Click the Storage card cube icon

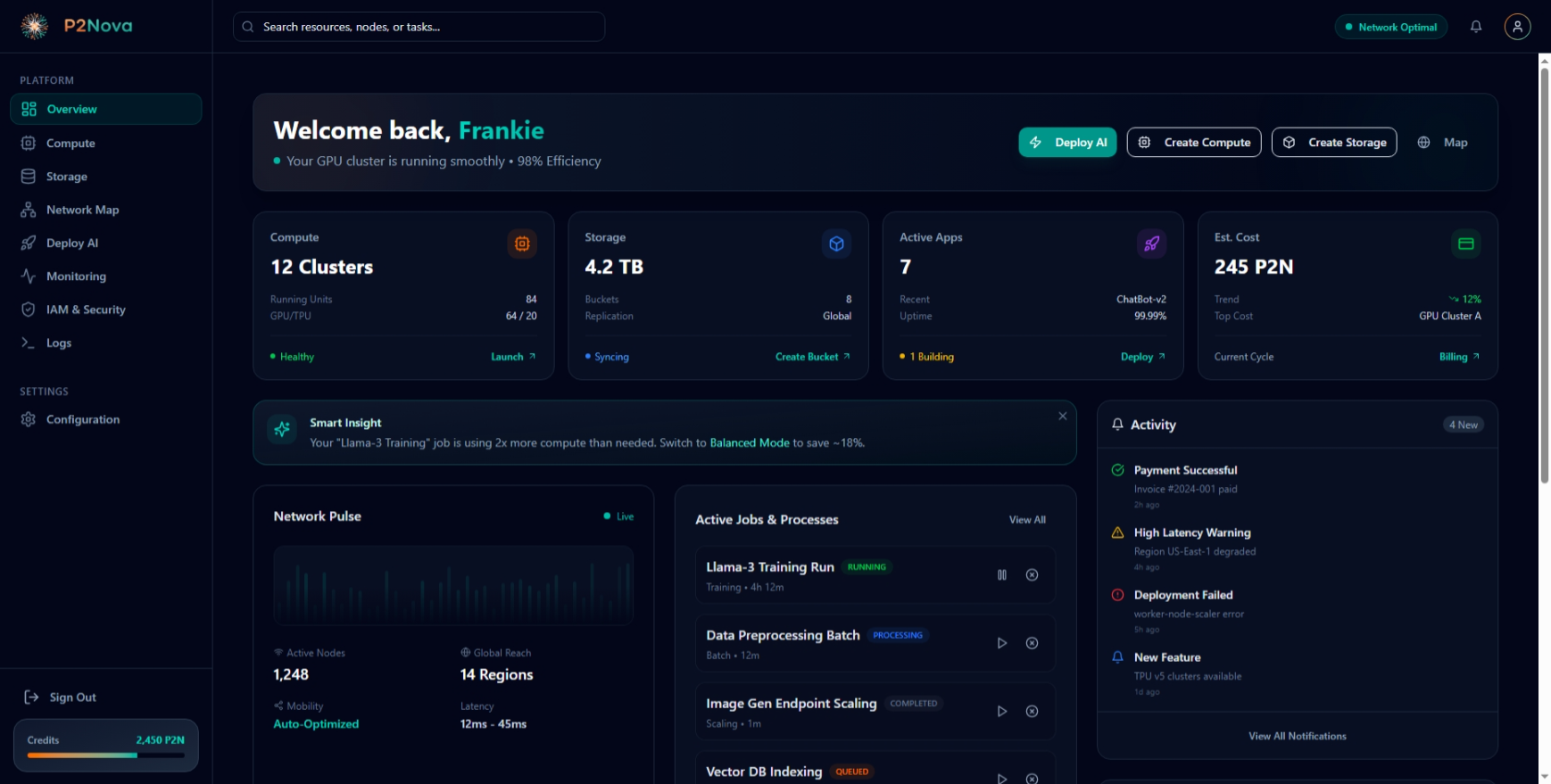click(x=836, y=243)
